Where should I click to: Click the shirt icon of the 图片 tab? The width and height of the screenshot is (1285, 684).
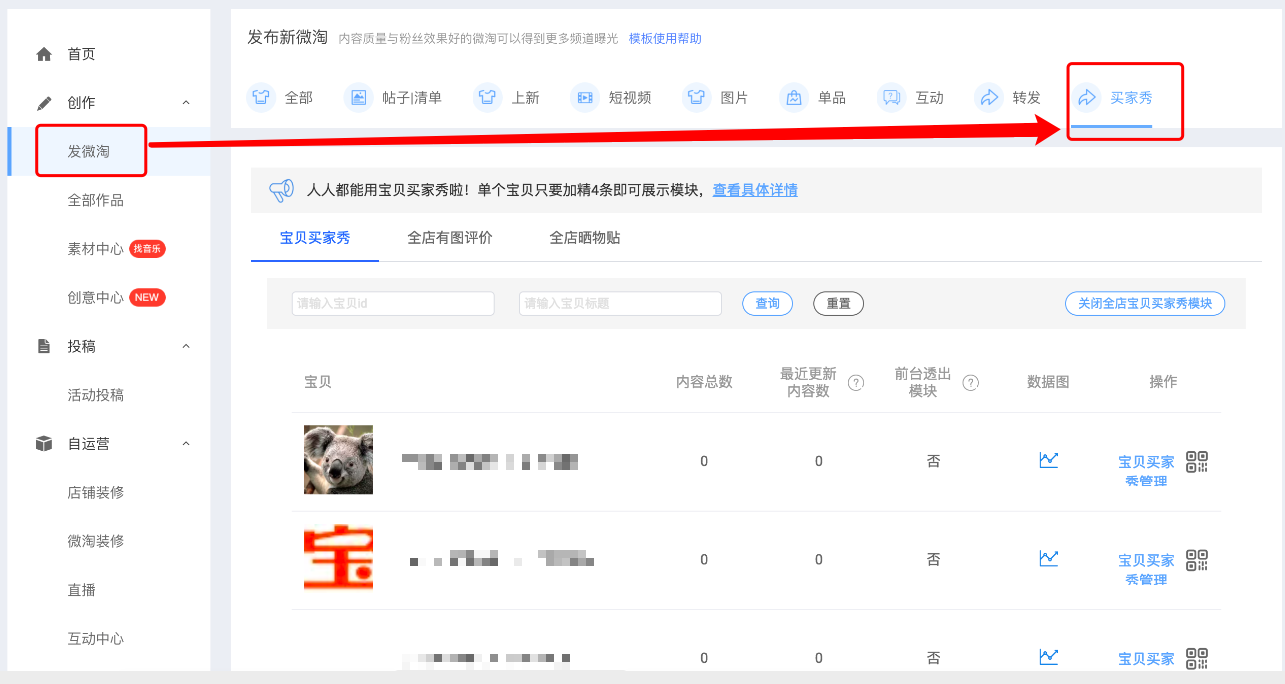coord(696,97)
